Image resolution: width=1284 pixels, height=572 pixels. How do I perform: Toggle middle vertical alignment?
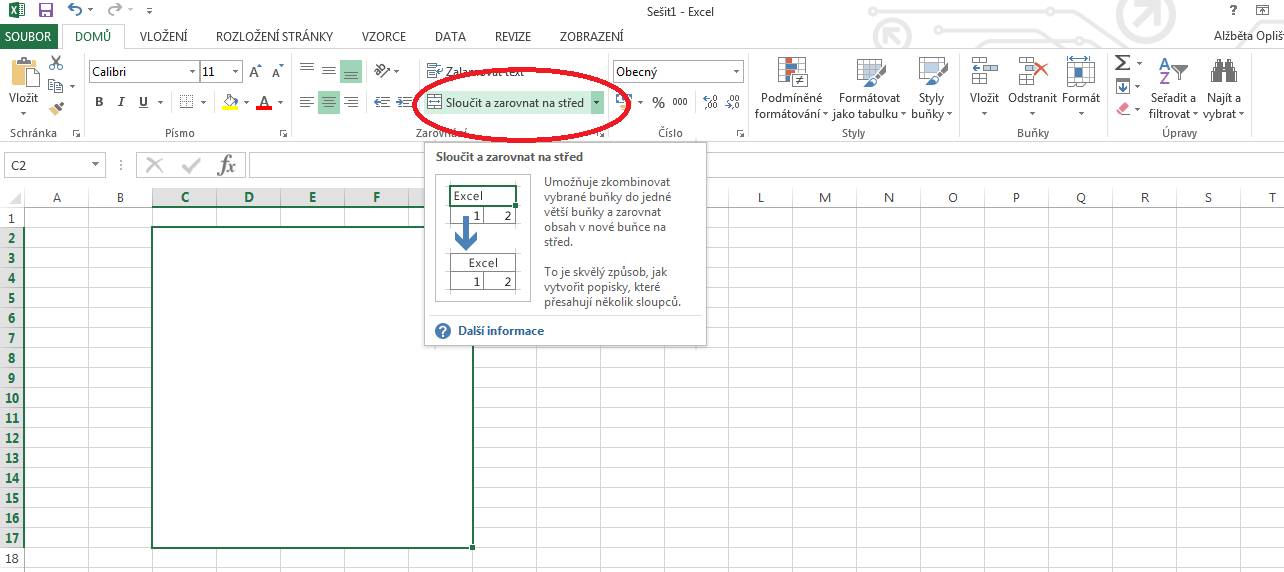[x=328, y=71]
